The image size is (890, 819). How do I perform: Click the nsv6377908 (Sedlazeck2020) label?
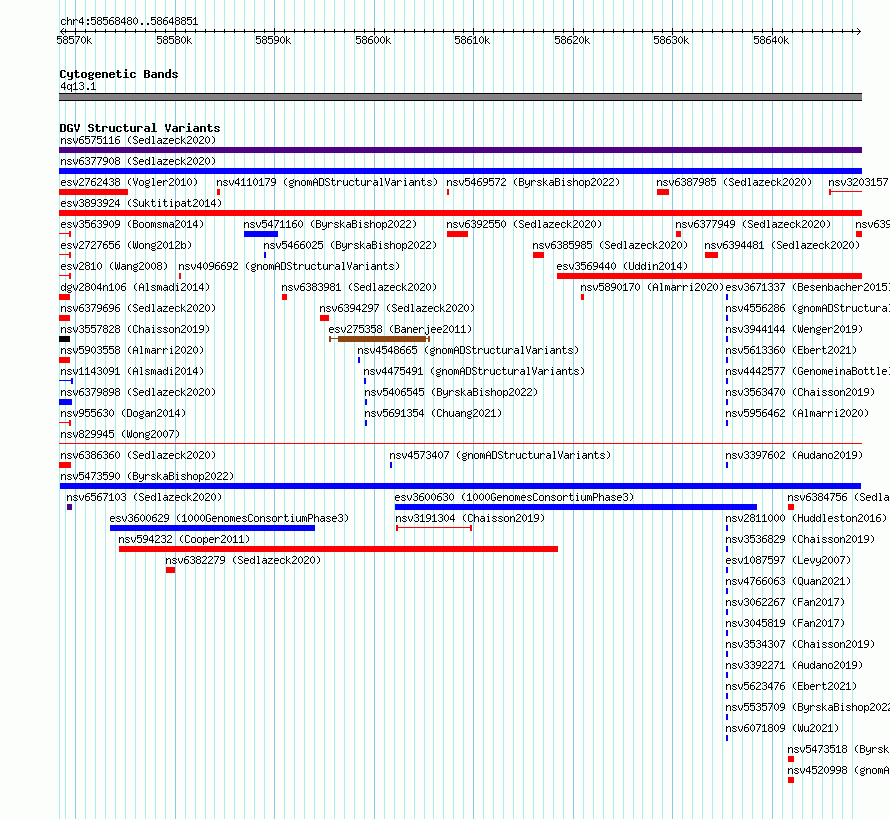pos(138,161)
